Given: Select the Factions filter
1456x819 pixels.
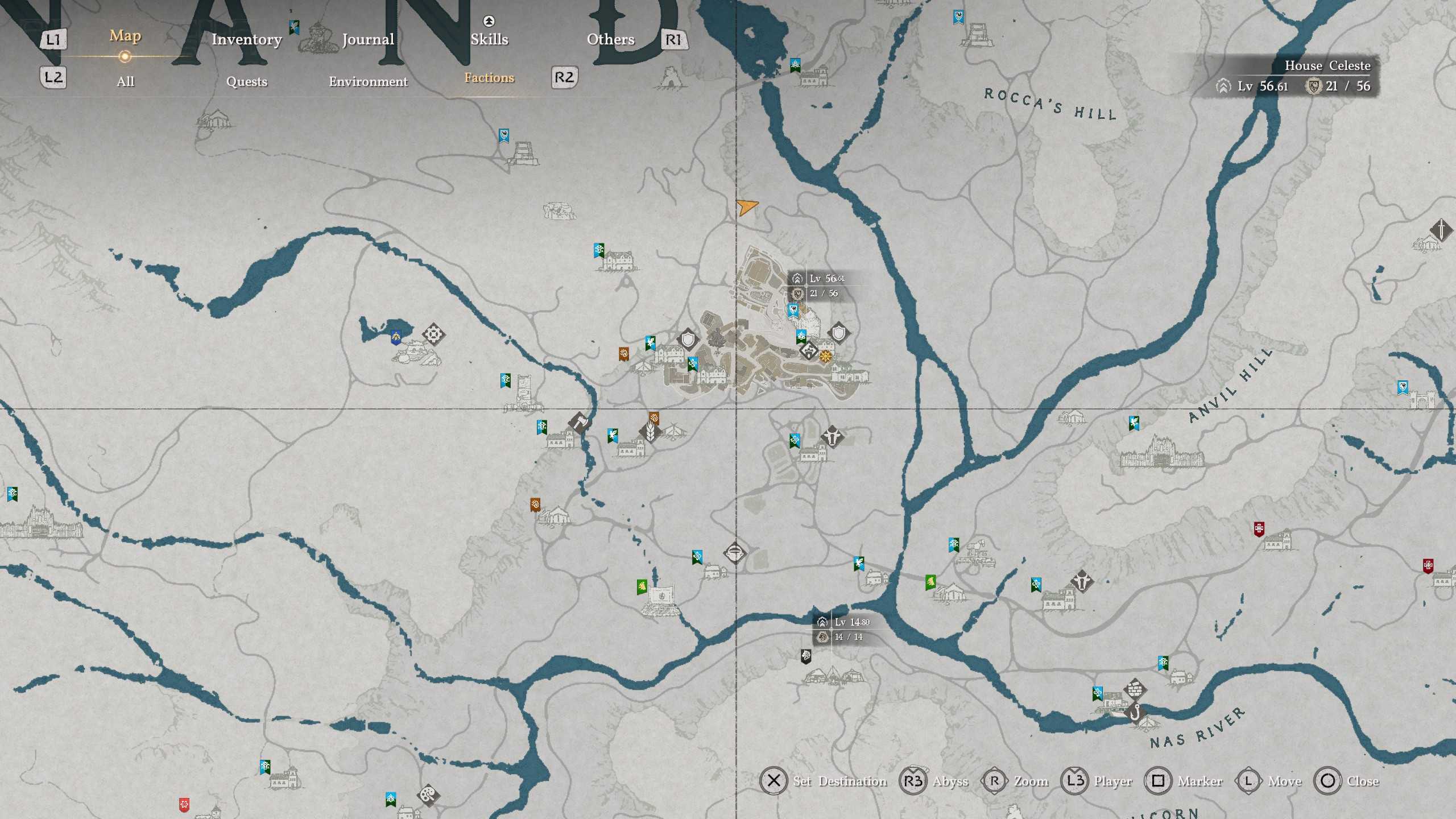Looking at the screenshot, I should coord(489,78).
